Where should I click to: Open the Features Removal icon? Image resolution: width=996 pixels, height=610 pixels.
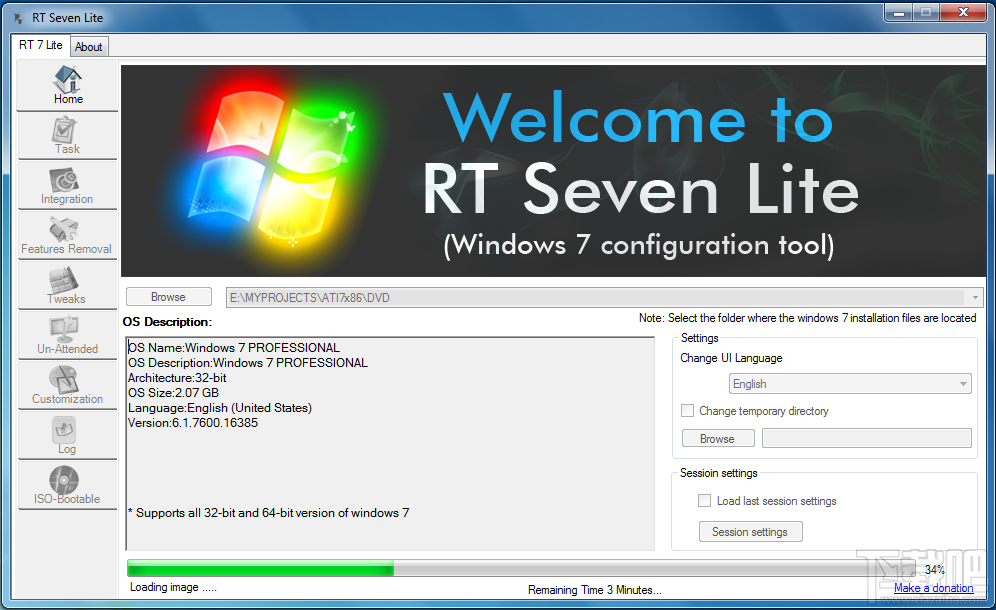tap(66, 235)
